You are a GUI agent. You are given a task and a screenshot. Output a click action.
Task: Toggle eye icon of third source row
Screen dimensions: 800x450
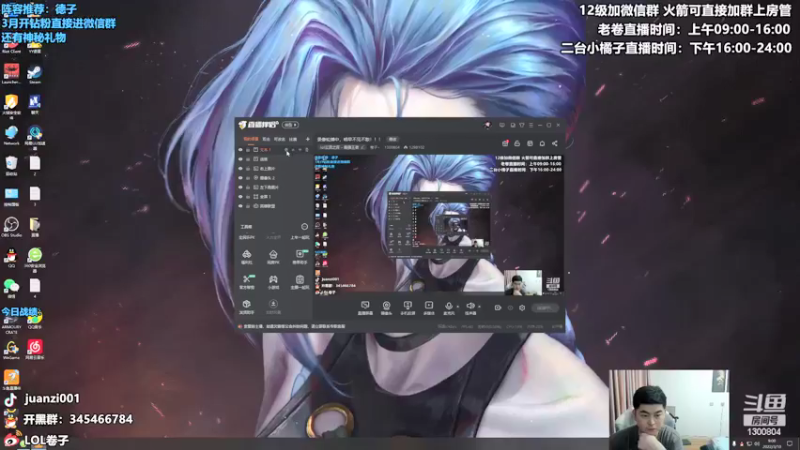coord(240,168)
